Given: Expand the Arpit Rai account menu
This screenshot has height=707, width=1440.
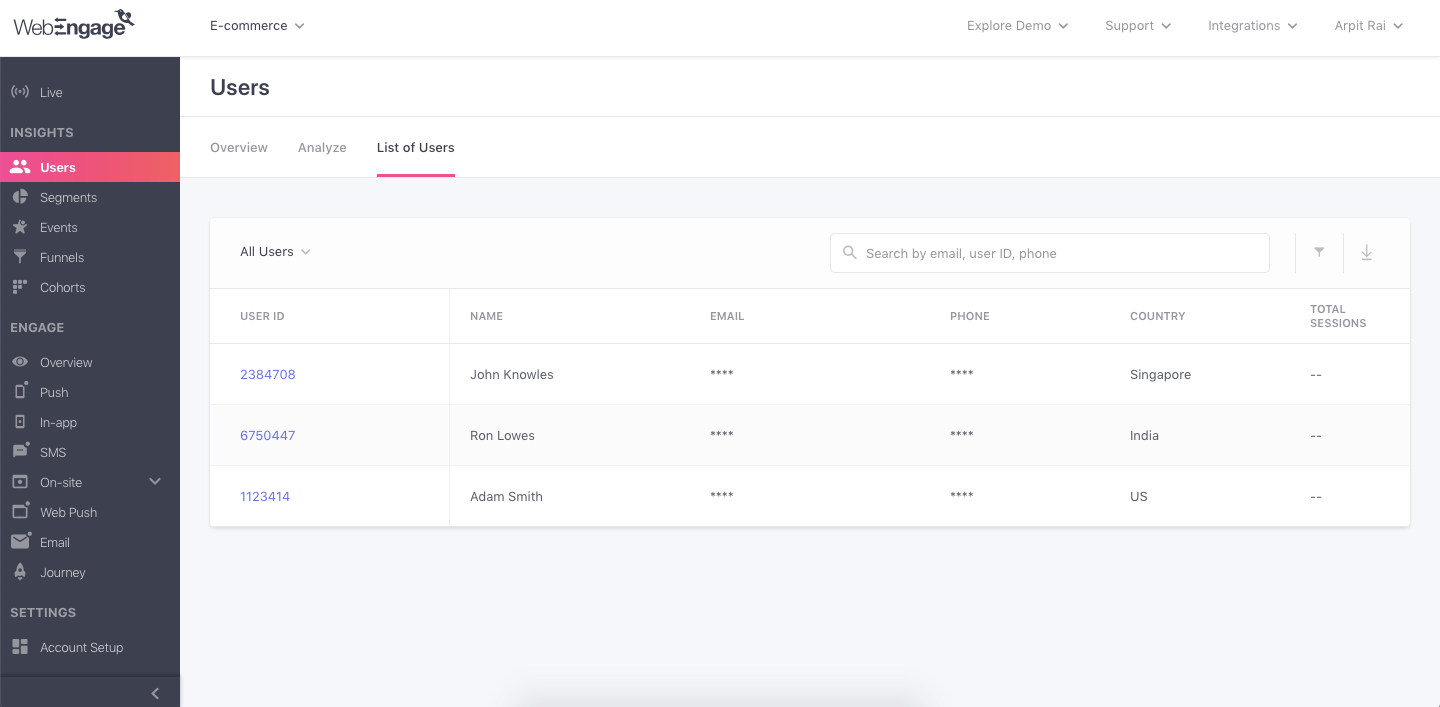Looking at the screenshot, I should [1368, 25].
